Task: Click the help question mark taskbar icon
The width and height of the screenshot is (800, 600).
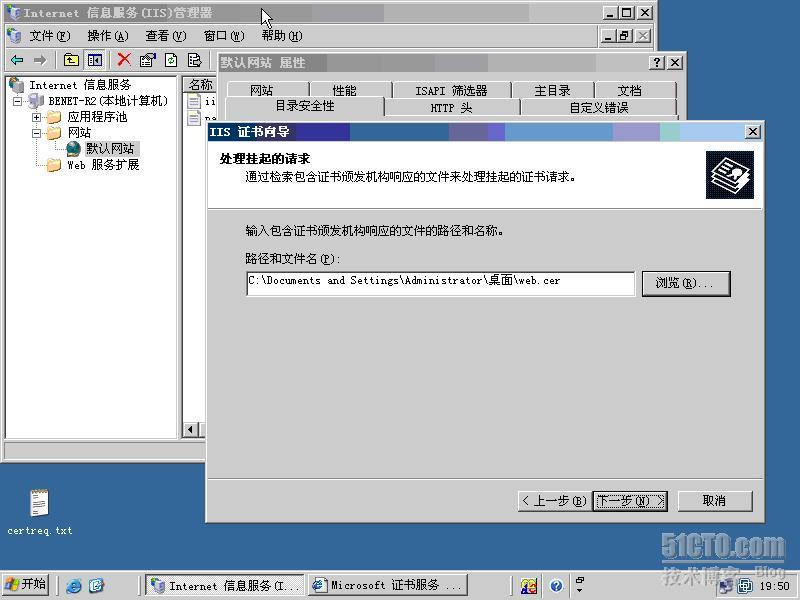Action: 557,585
